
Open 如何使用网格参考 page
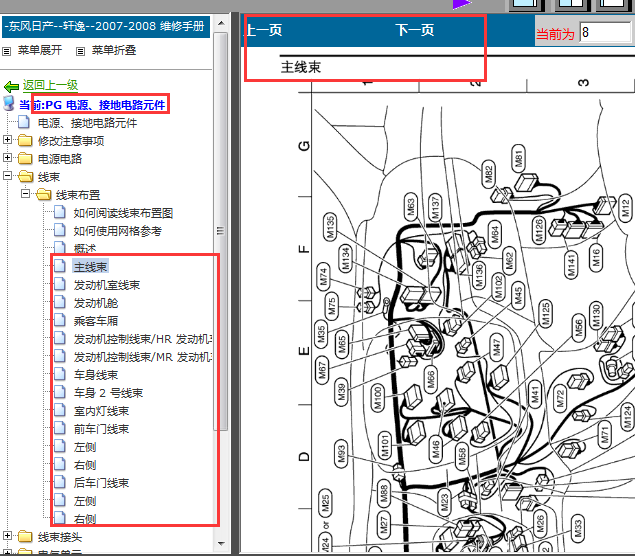117,231
